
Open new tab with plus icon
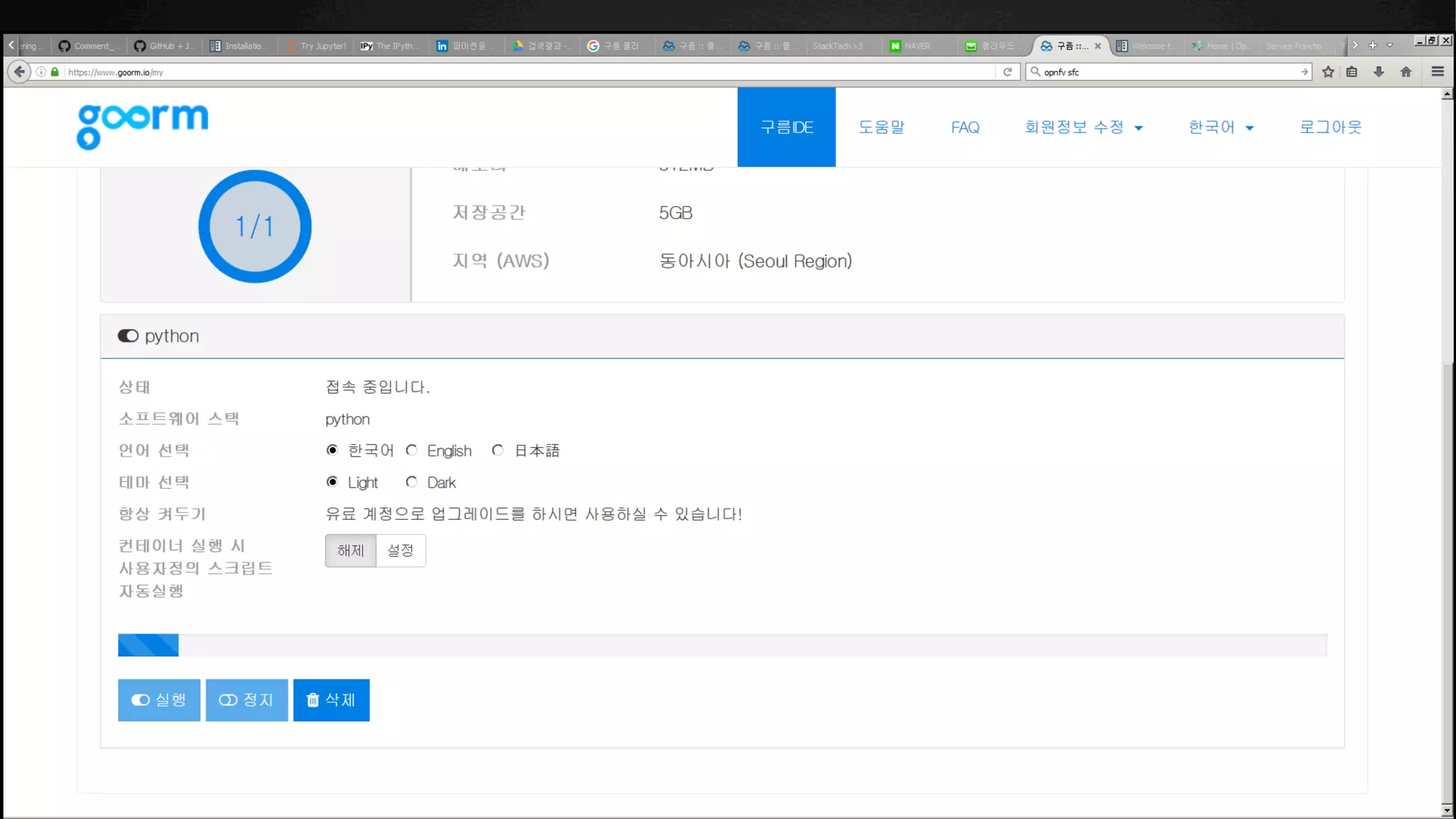[x=1373, y=45]
